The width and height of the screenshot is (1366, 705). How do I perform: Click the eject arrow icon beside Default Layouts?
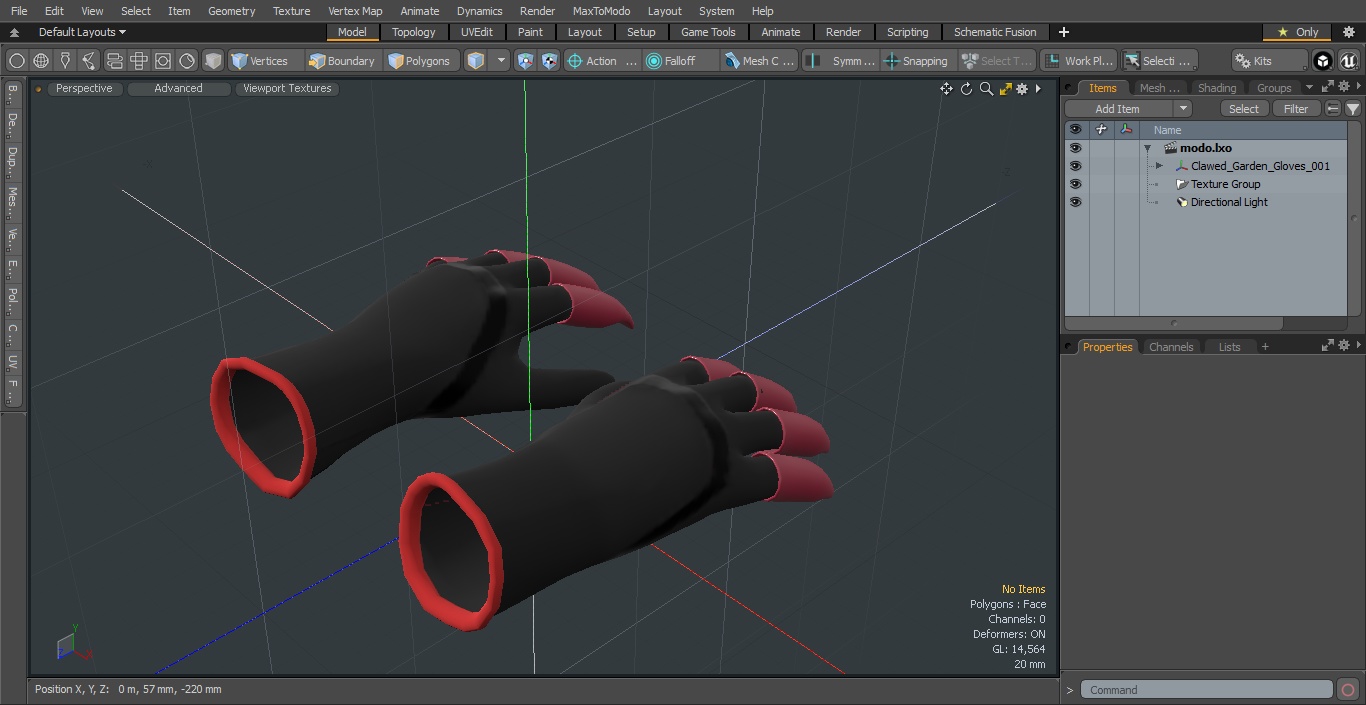click(x=14, y=32)
